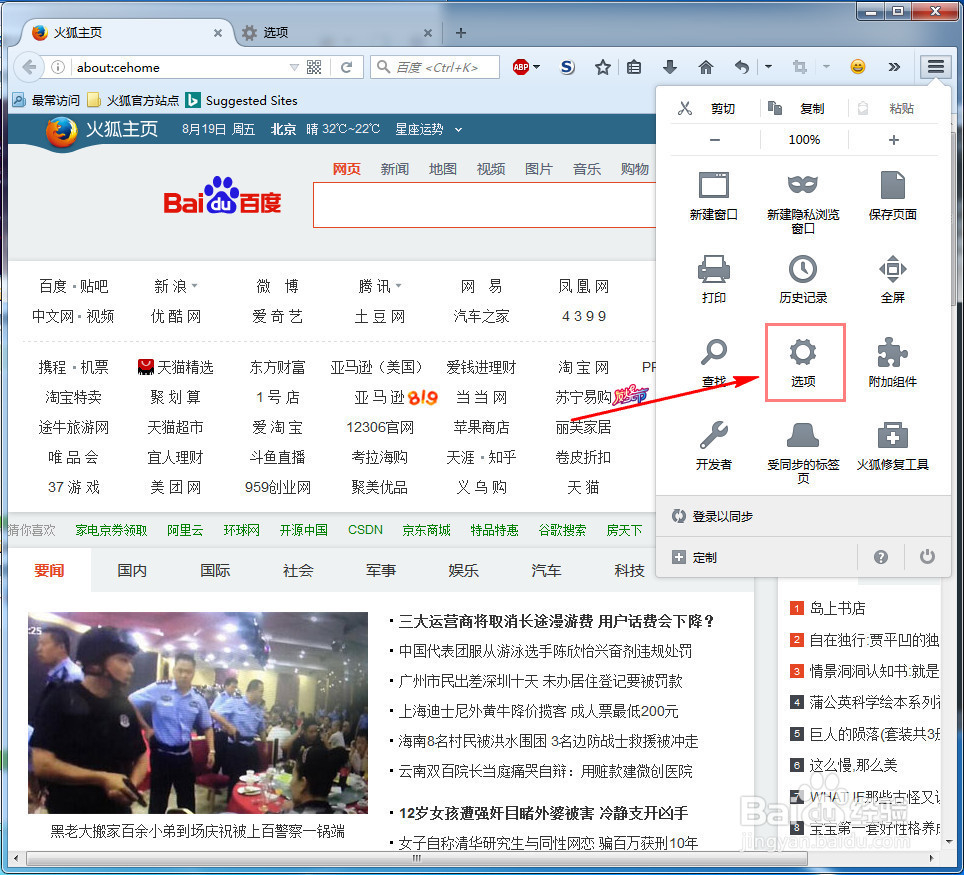Click the 保存页面 (Save Page) icon
Image resolution: width=964 pixels, height=875 pixels.
893,197
